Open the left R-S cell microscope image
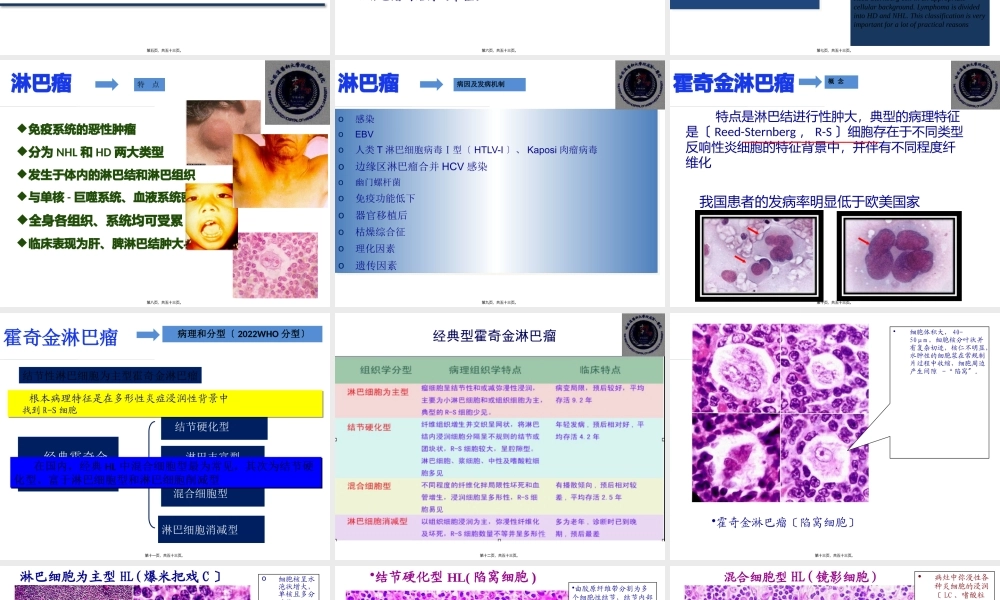 coord(761,255)
